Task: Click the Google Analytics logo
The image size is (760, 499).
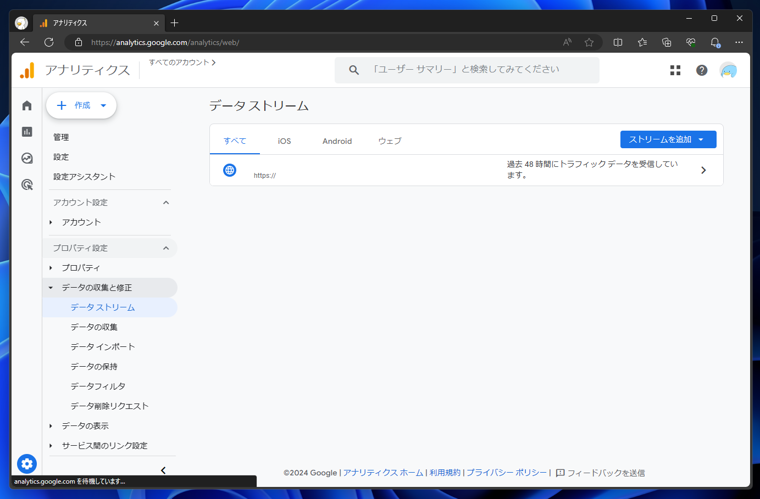Action: click(x=28, y=70)
